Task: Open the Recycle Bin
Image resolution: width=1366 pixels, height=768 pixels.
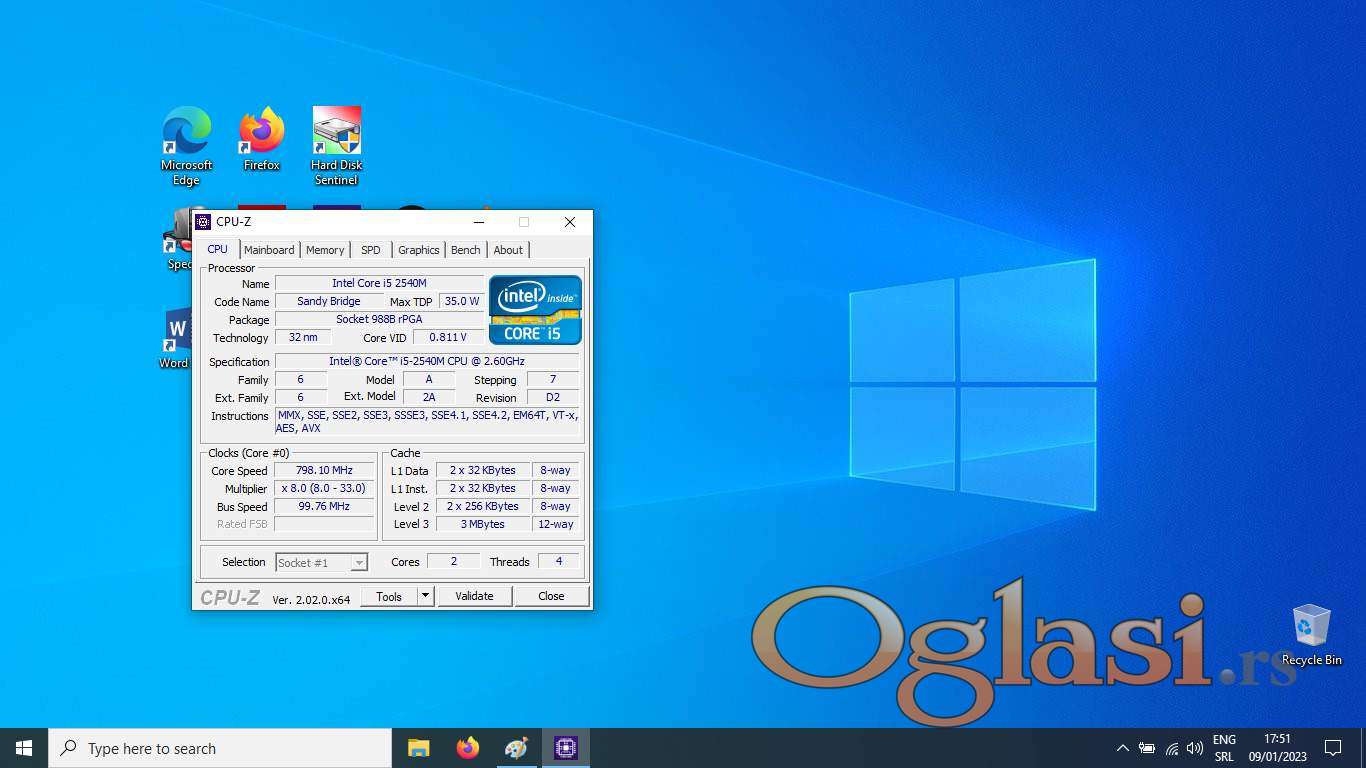Action: (1311, 628)
